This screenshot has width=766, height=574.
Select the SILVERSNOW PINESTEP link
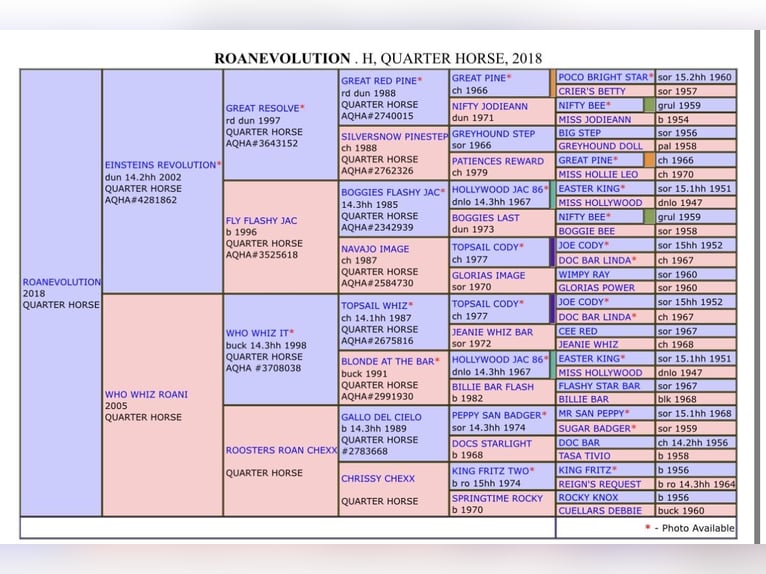[x=394, y=137]
